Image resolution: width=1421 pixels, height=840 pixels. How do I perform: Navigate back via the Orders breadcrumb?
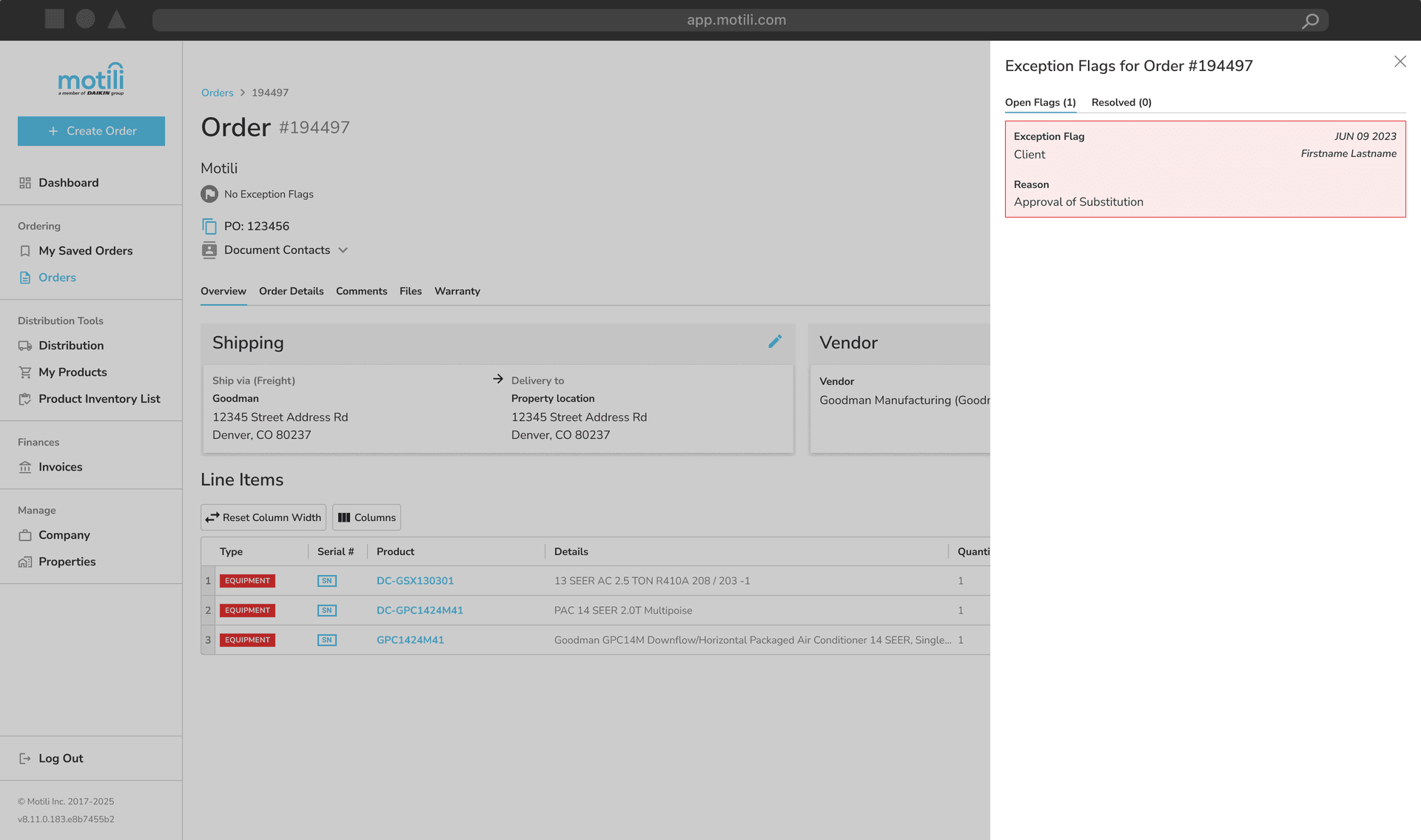point(217,93)
